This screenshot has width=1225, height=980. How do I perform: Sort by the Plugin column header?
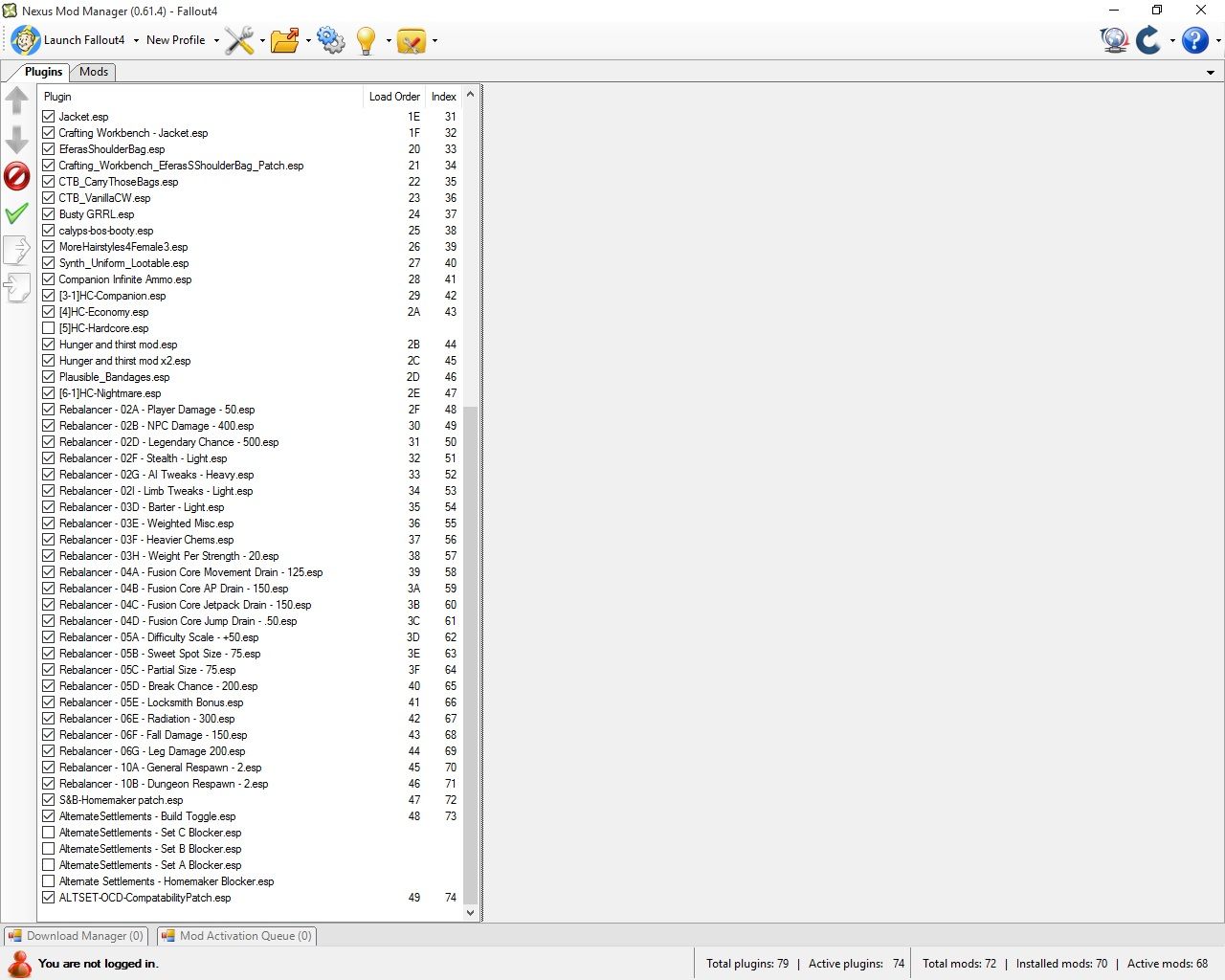click(x=200, y=97)
